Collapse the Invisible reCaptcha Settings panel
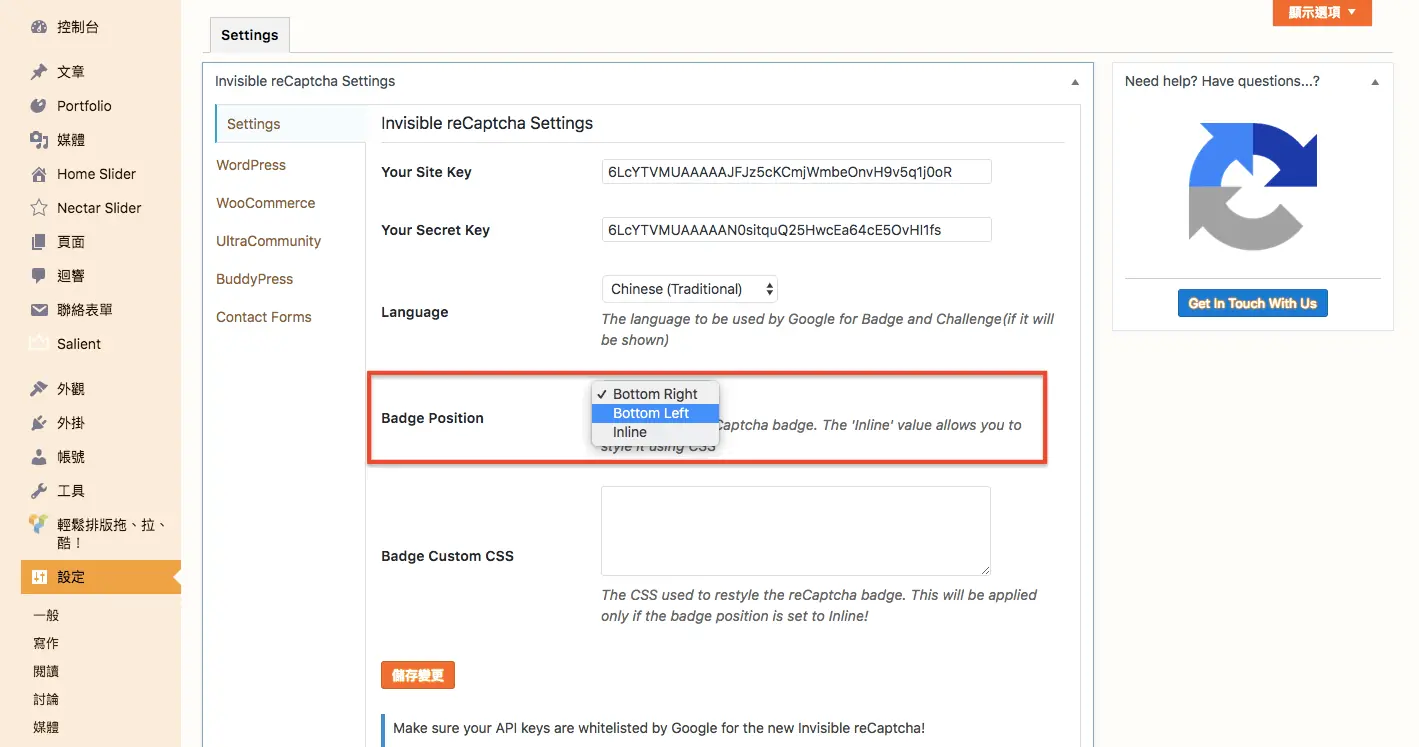 coord(1075,82)
